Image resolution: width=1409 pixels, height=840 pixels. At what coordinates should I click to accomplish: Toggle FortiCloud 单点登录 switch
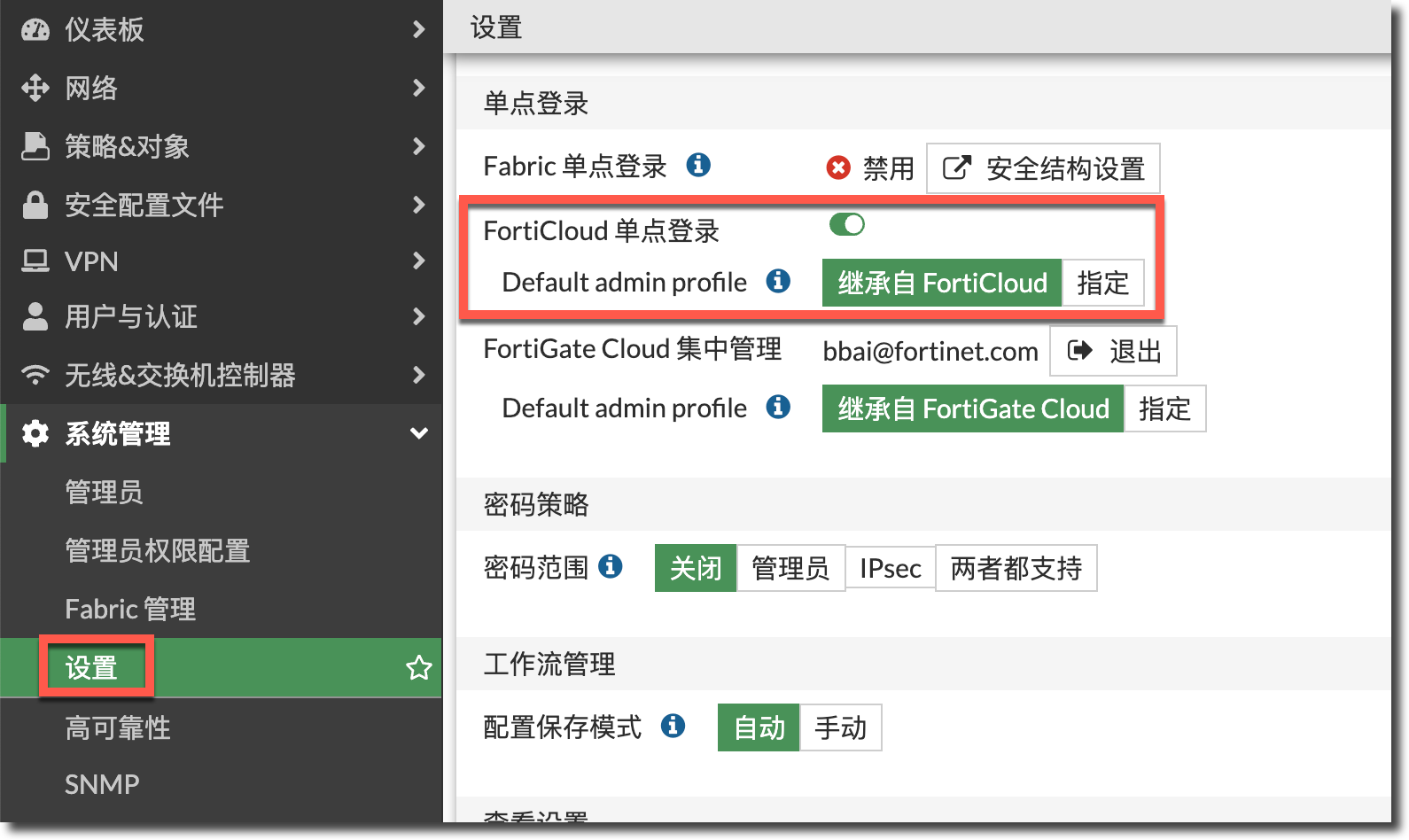click(847, 224)
